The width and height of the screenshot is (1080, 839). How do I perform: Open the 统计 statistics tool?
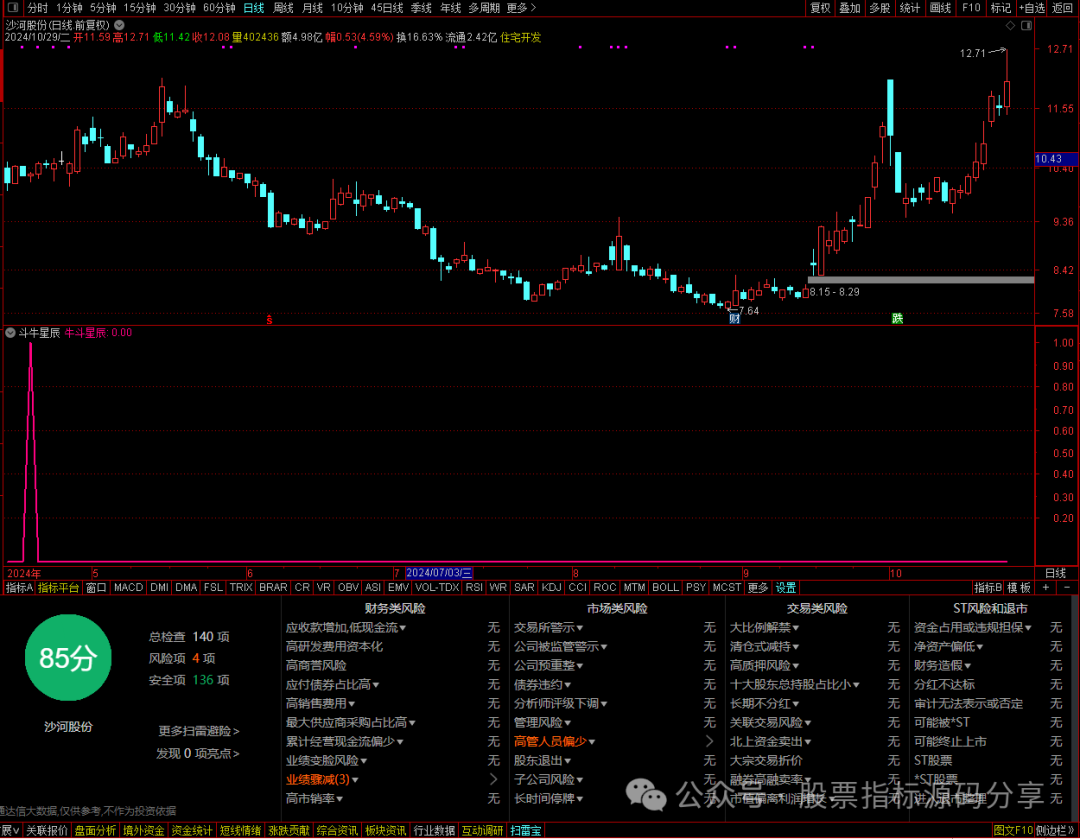909,8
